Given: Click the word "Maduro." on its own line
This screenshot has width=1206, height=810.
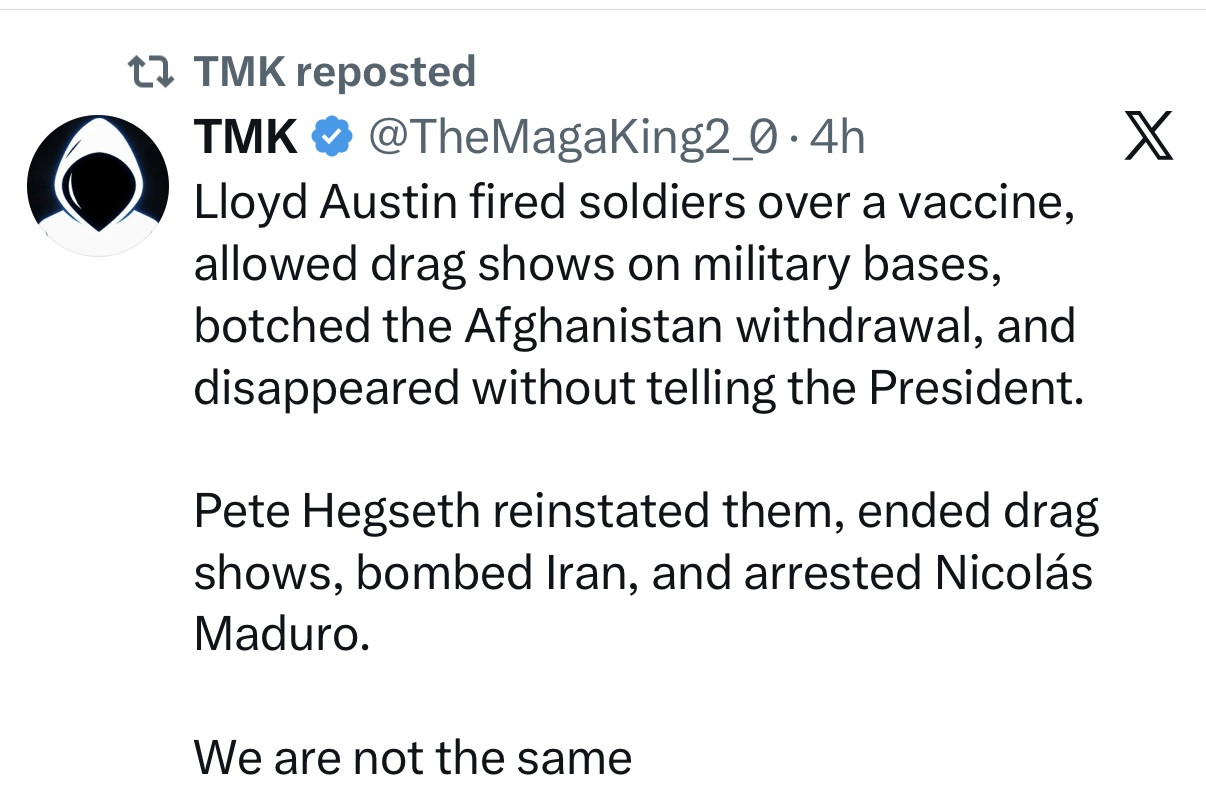Looking at the screenshot, I should (281, 635).
